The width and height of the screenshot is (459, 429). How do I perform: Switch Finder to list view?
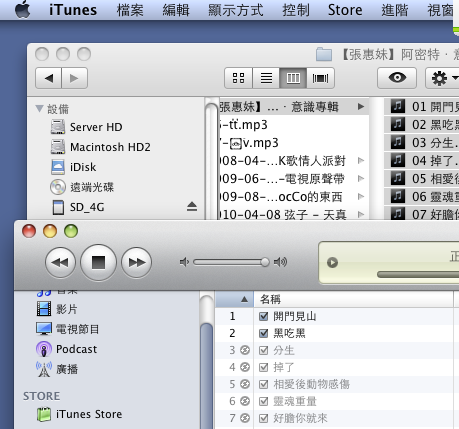click(x=266, y=78)
